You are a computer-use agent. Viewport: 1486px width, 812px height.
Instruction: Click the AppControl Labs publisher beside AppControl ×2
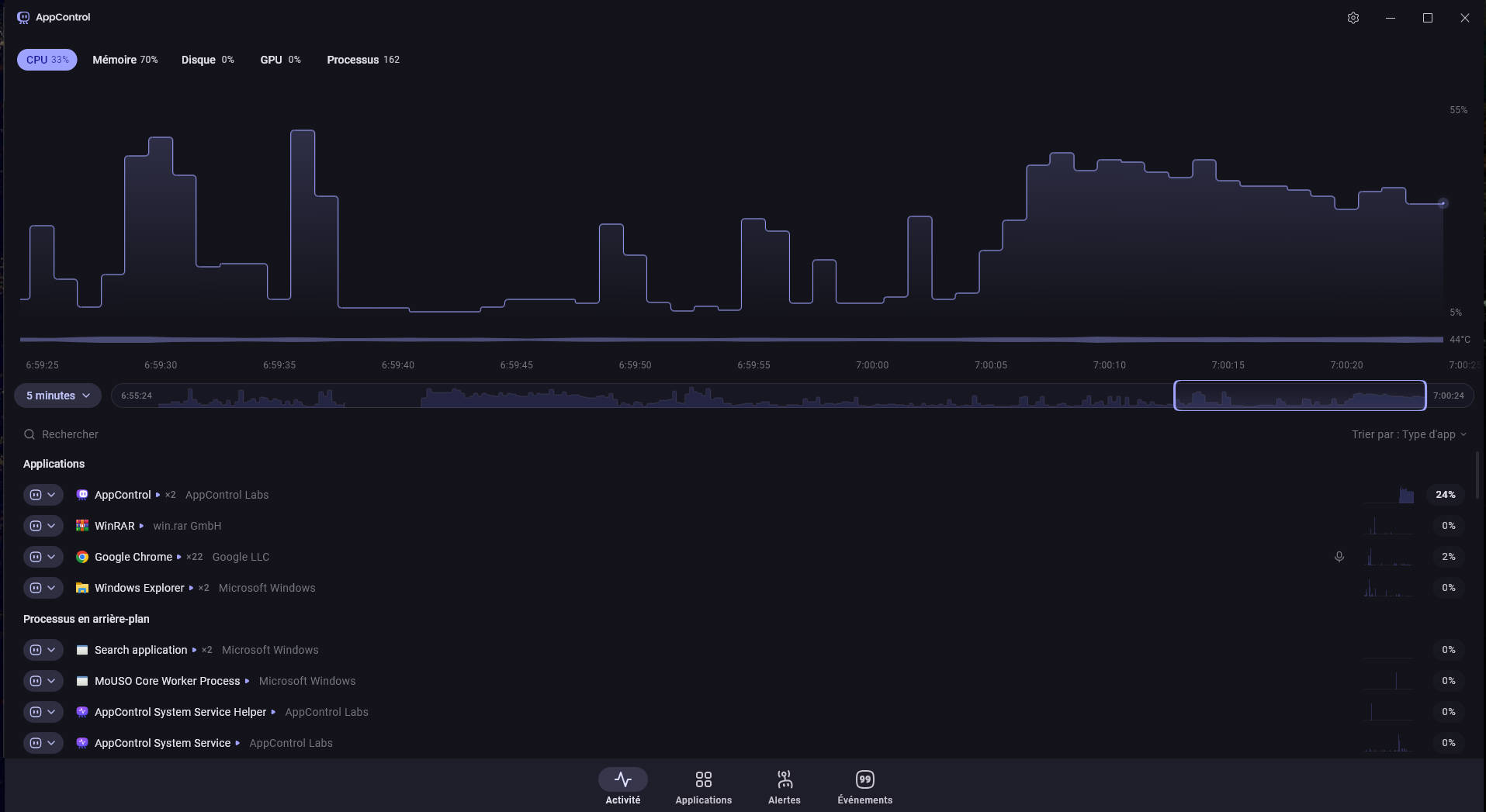pyautogui.click(x=227, y=495)
